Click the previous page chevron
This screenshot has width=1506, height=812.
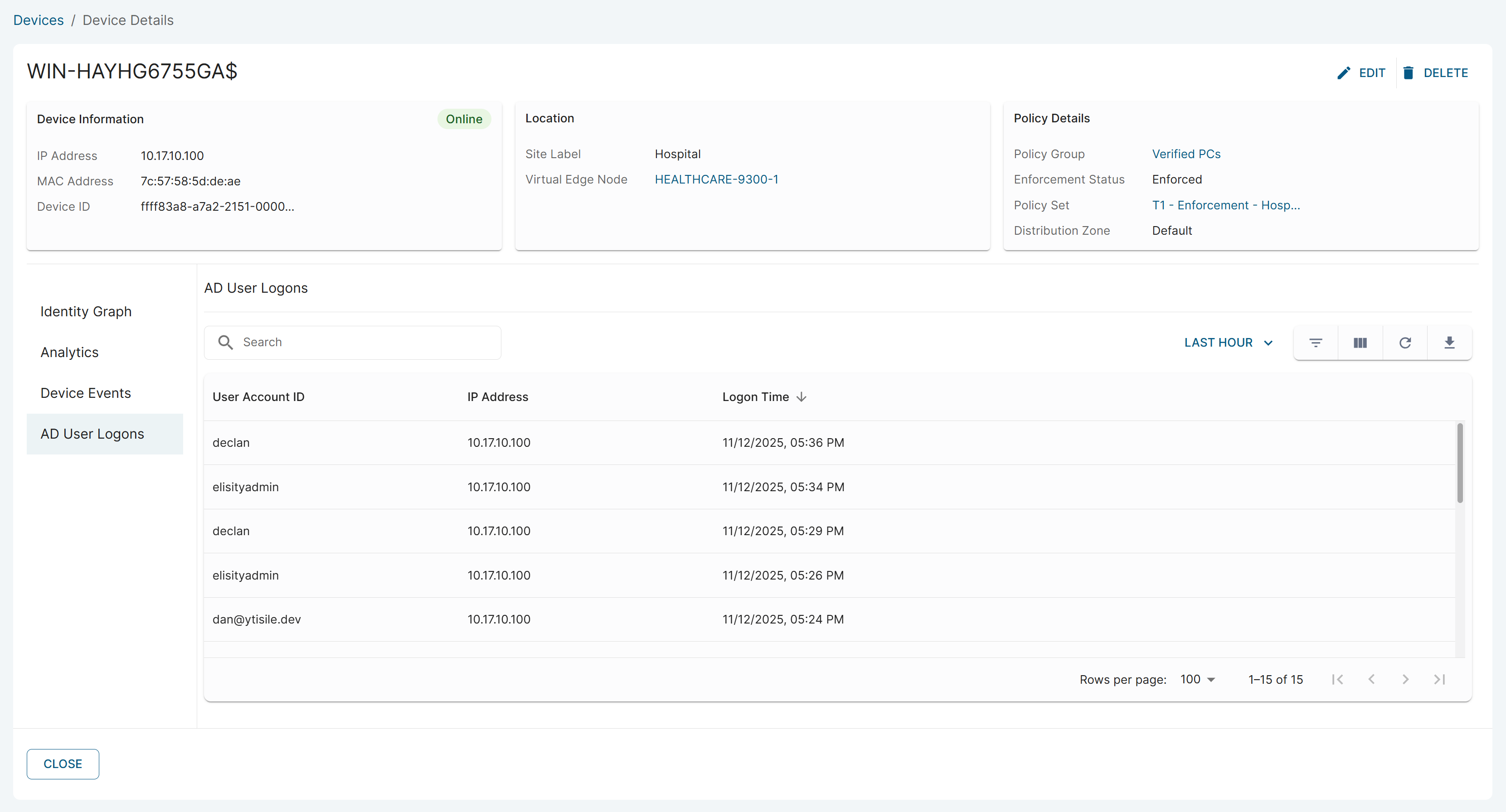[x=1371, y=679]
